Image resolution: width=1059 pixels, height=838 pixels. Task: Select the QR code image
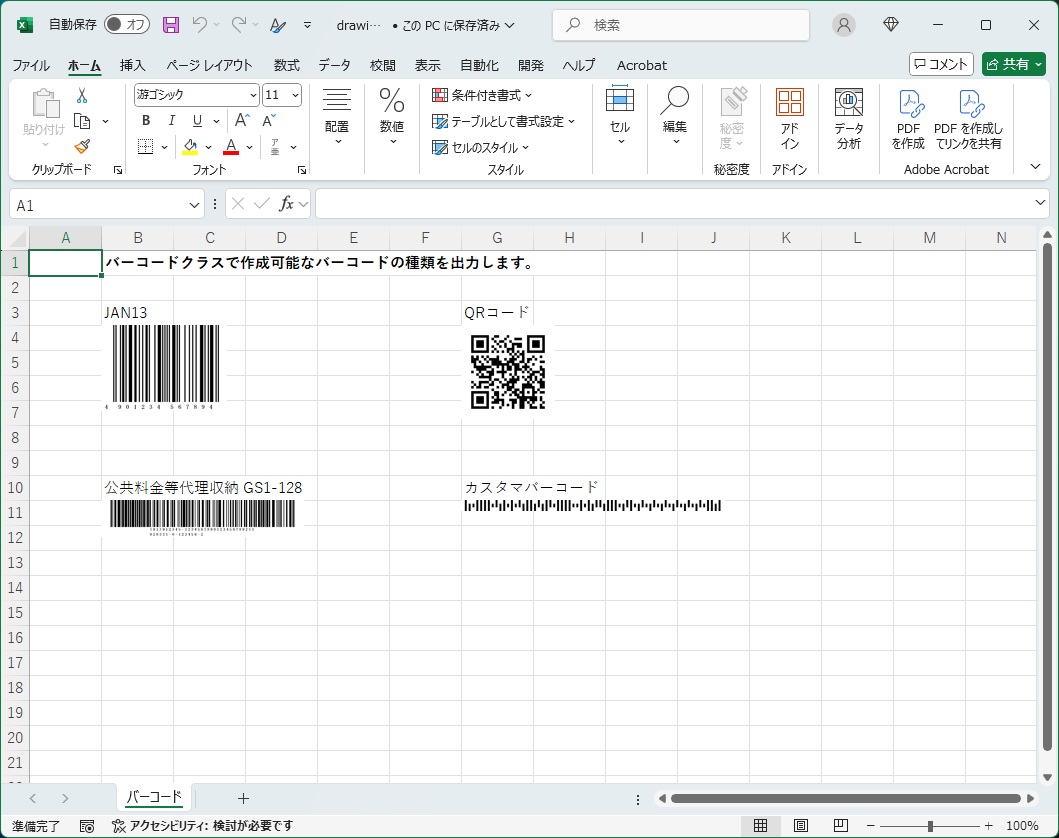tap(508, 372)
